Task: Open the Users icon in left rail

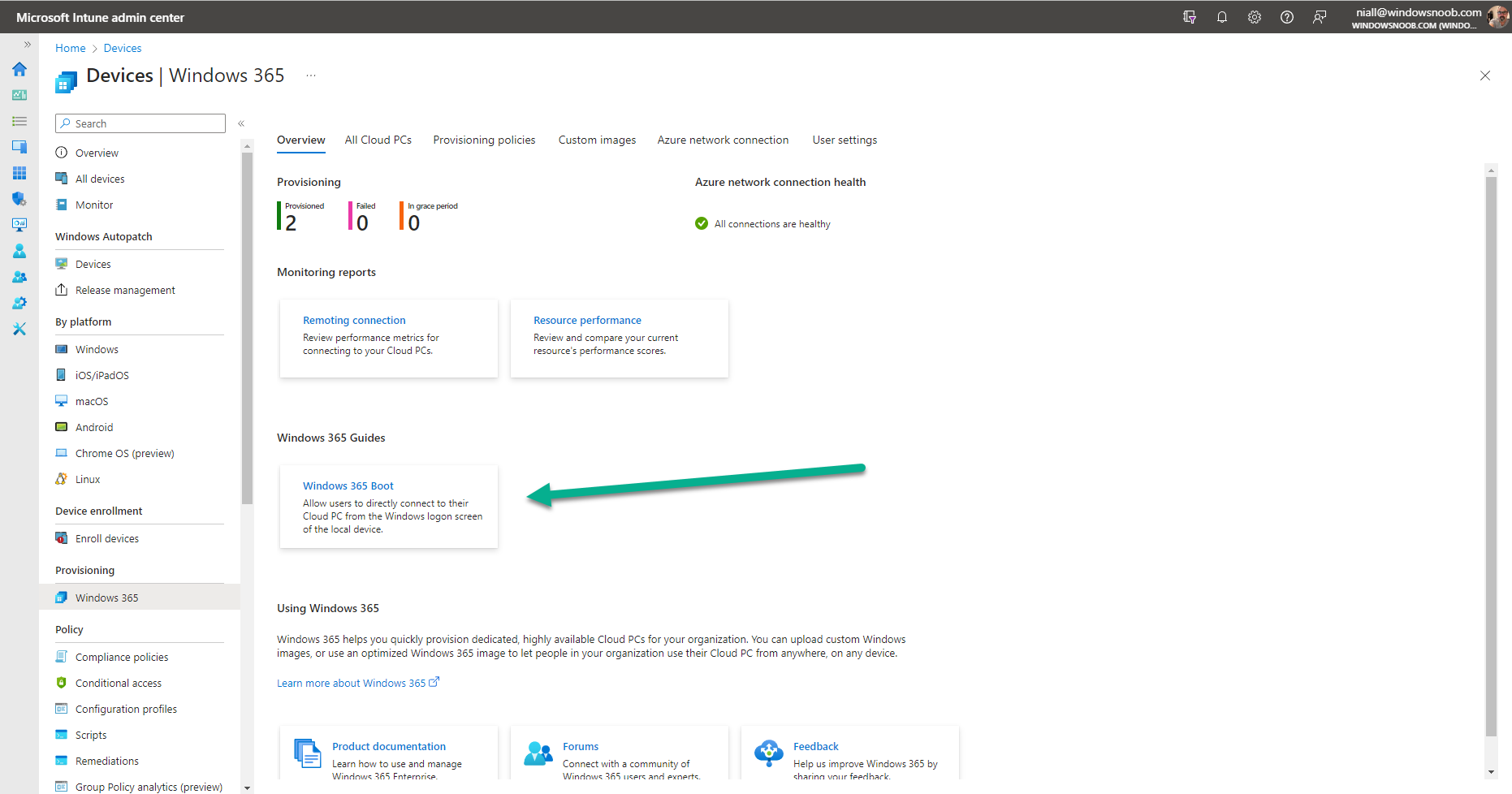Action: point(19,251)
